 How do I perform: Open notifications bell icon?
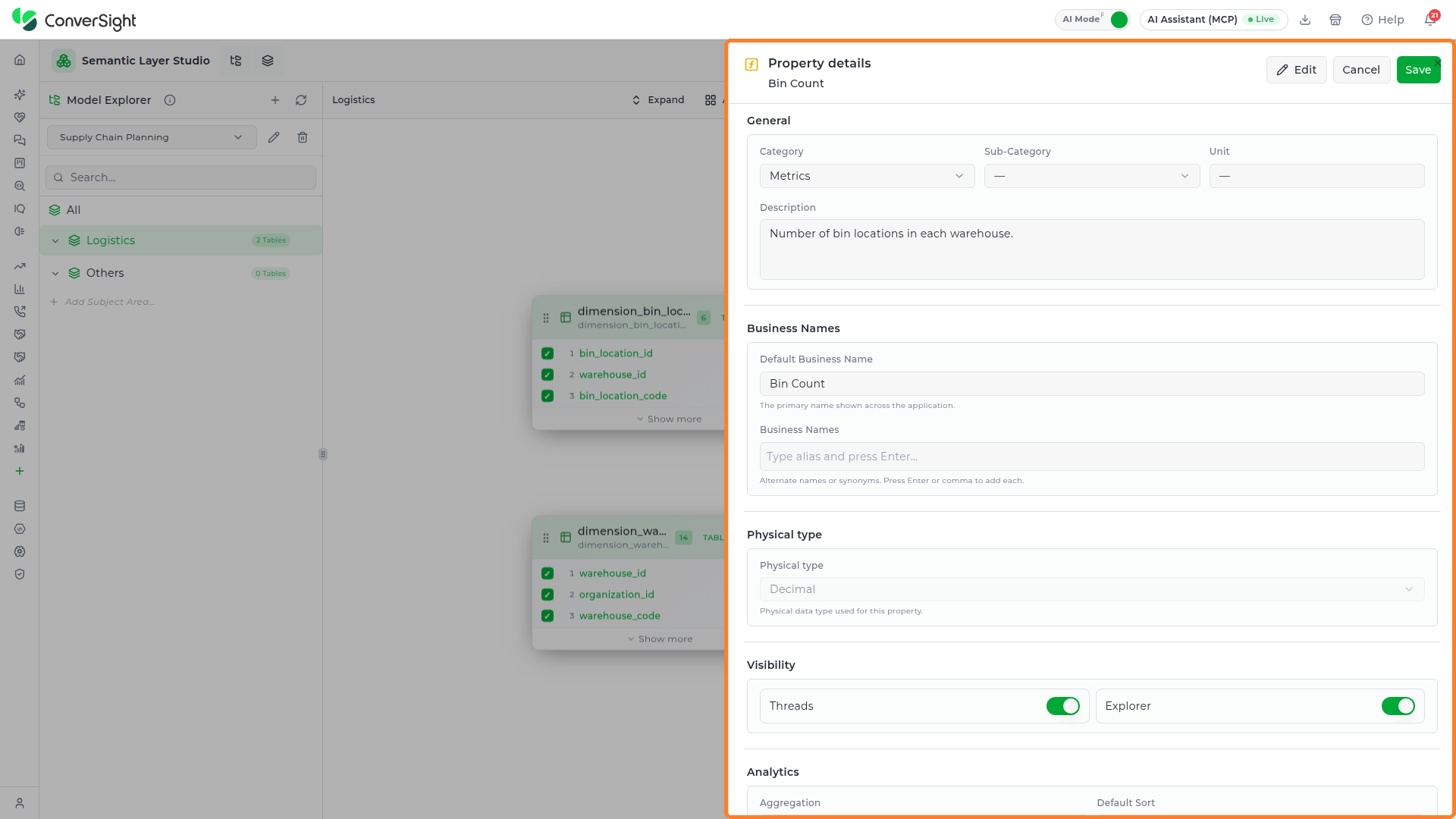[x=1429, y=20]
